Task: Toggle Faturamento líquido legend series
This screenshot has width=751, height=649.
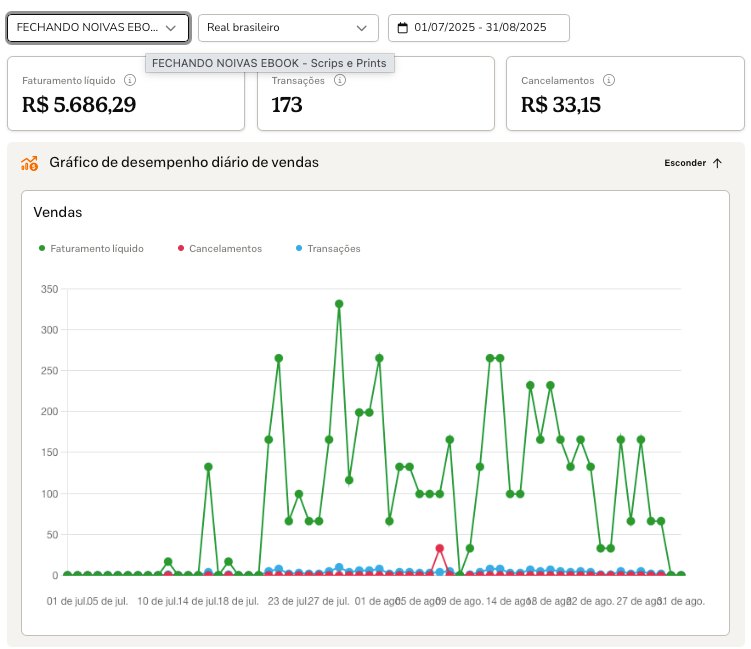Action: [91, 249]
